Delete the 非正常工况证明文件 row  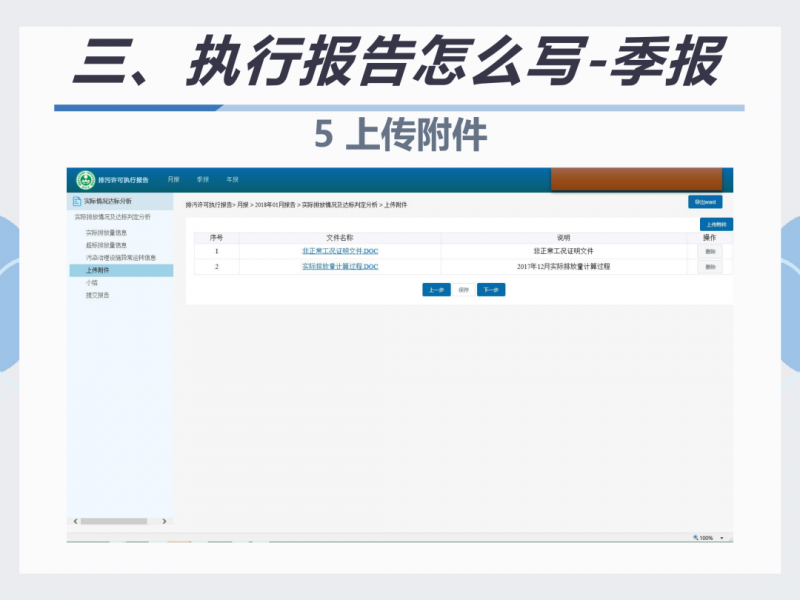tap(710, 252)
